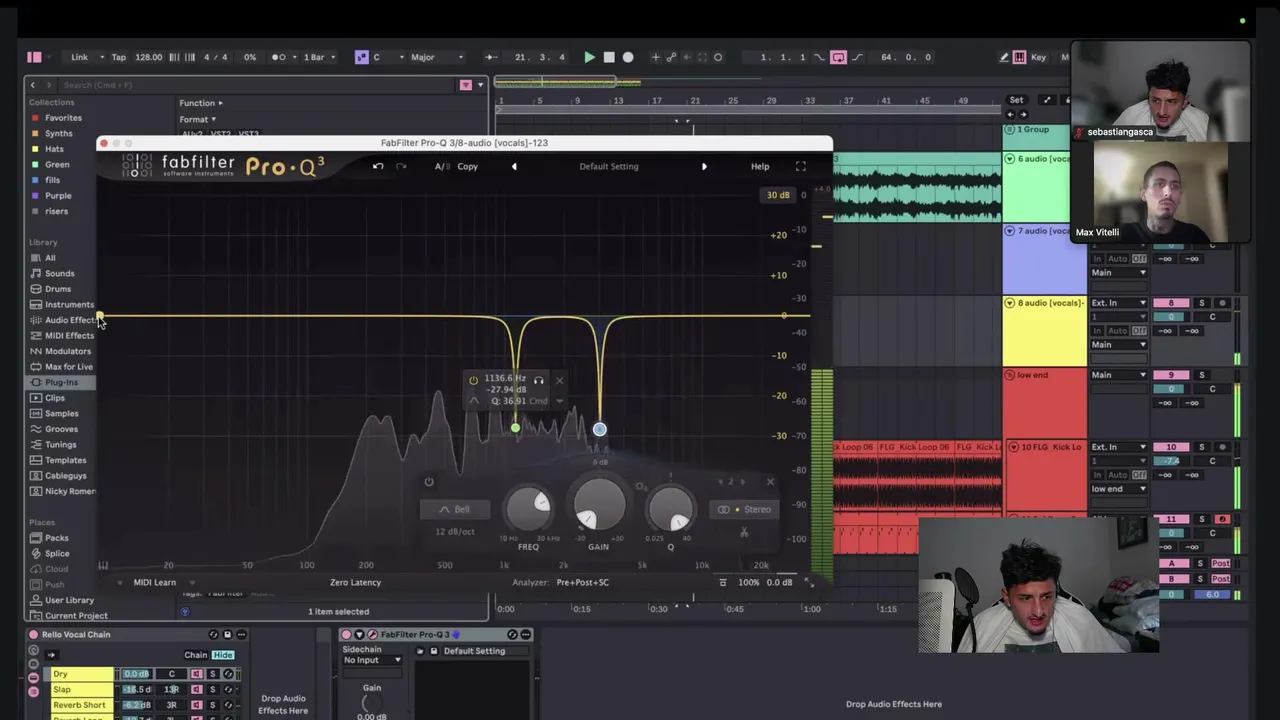
Task: Toggle the Link button in Ableton
Action: click(79, 57)
